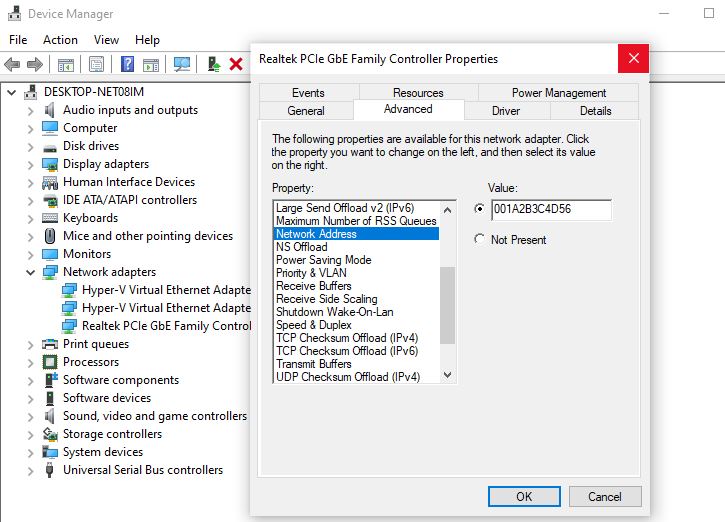This screenshot has height=522, width=725.
Task: Click the Realtek PCIe GbE adapter icon
Action: 69,326
